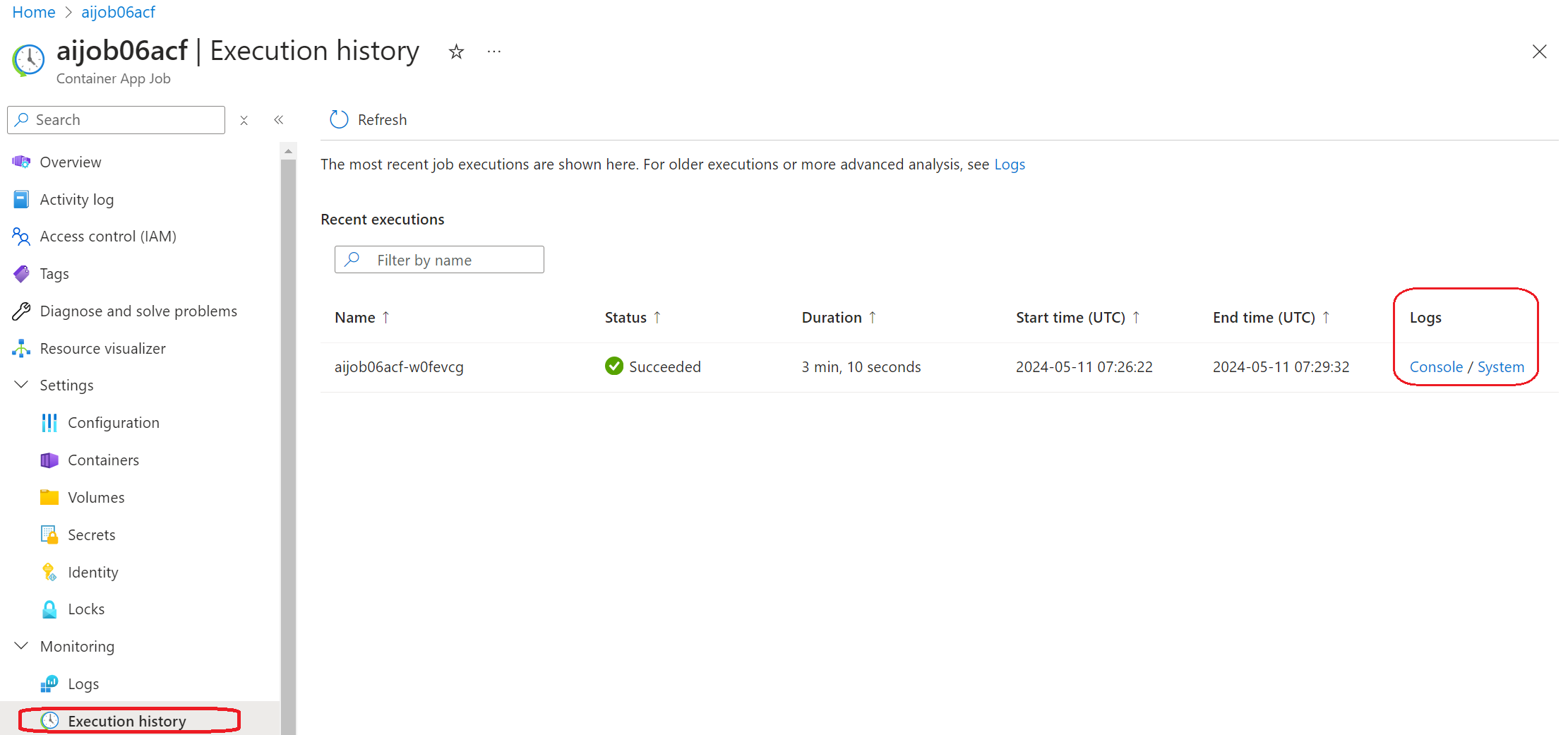Clear the sidebar search with X icon
This screenshot has width=1568, height=735.
(x=244, y=120)
